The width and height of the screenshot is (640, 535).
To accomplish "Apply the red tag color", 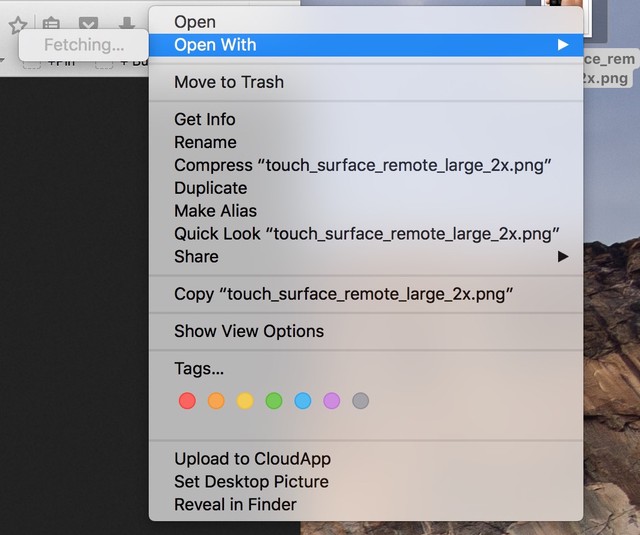I will pos(187,401).
